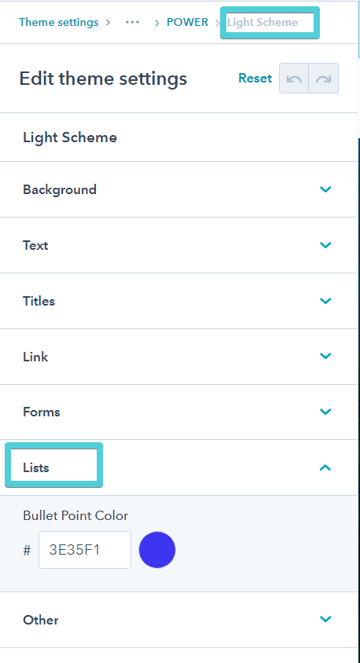Screen dimensions: 360x663
Task: Click the Light Scheme breadcrumb
Action: [x=262, y=22]
